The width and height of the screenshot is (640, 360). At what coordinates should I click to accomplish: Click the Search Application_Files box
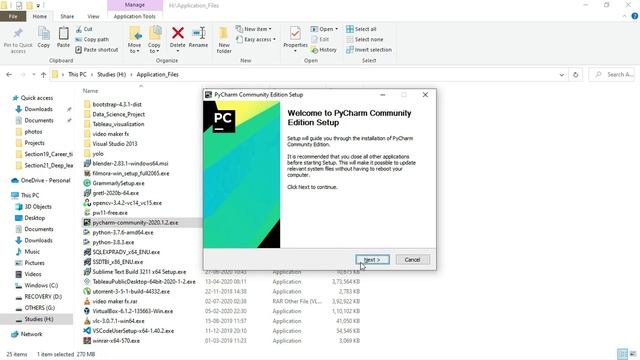(x=612, y=75)
